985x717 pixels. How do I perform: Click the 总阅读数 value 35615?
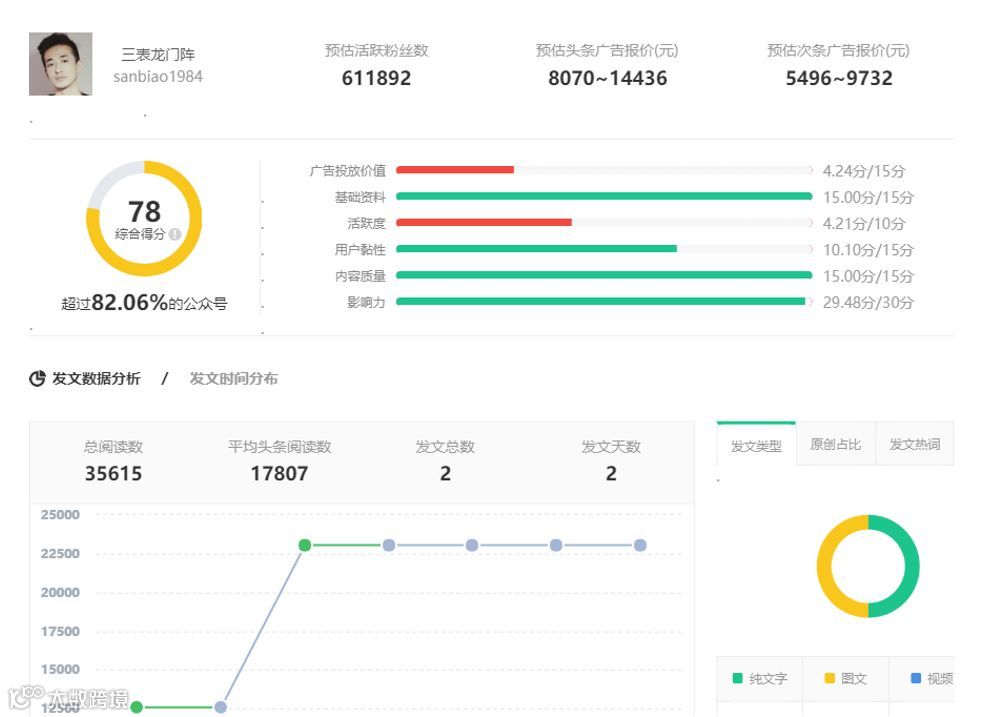click(x=114, y=473)
